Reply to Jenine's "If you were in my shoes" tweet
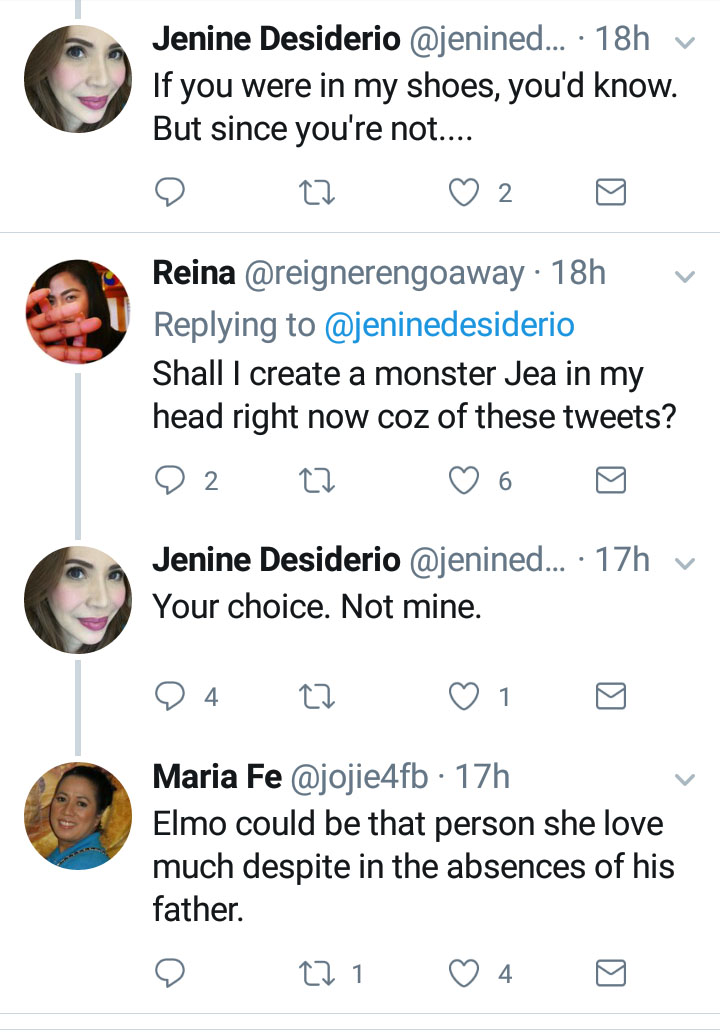The height and width of the screenshot is (1034, 720). click(x=171, y=193)
